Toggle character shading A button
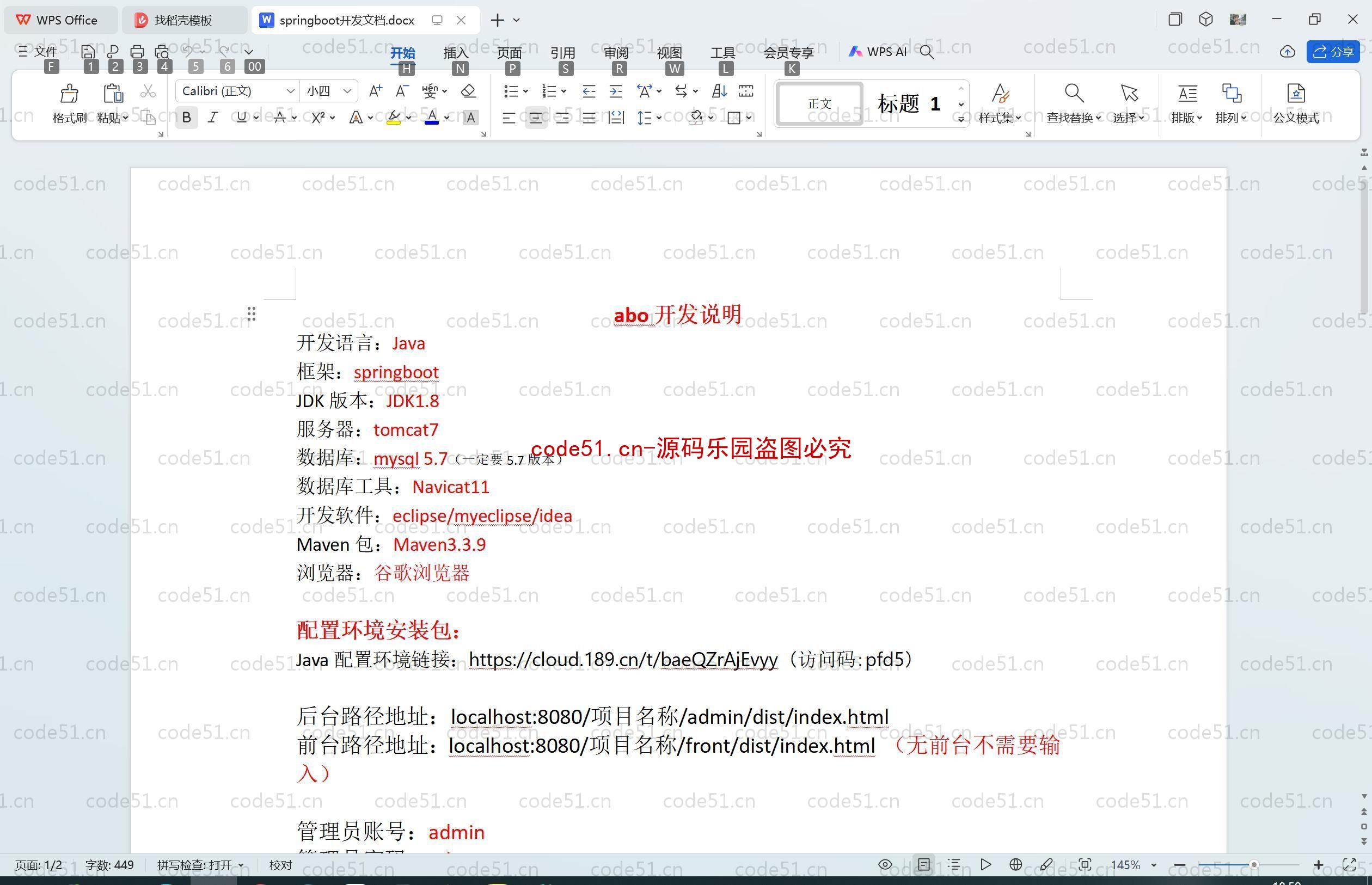Screen dimensions: 1372x885 (471, 118)
